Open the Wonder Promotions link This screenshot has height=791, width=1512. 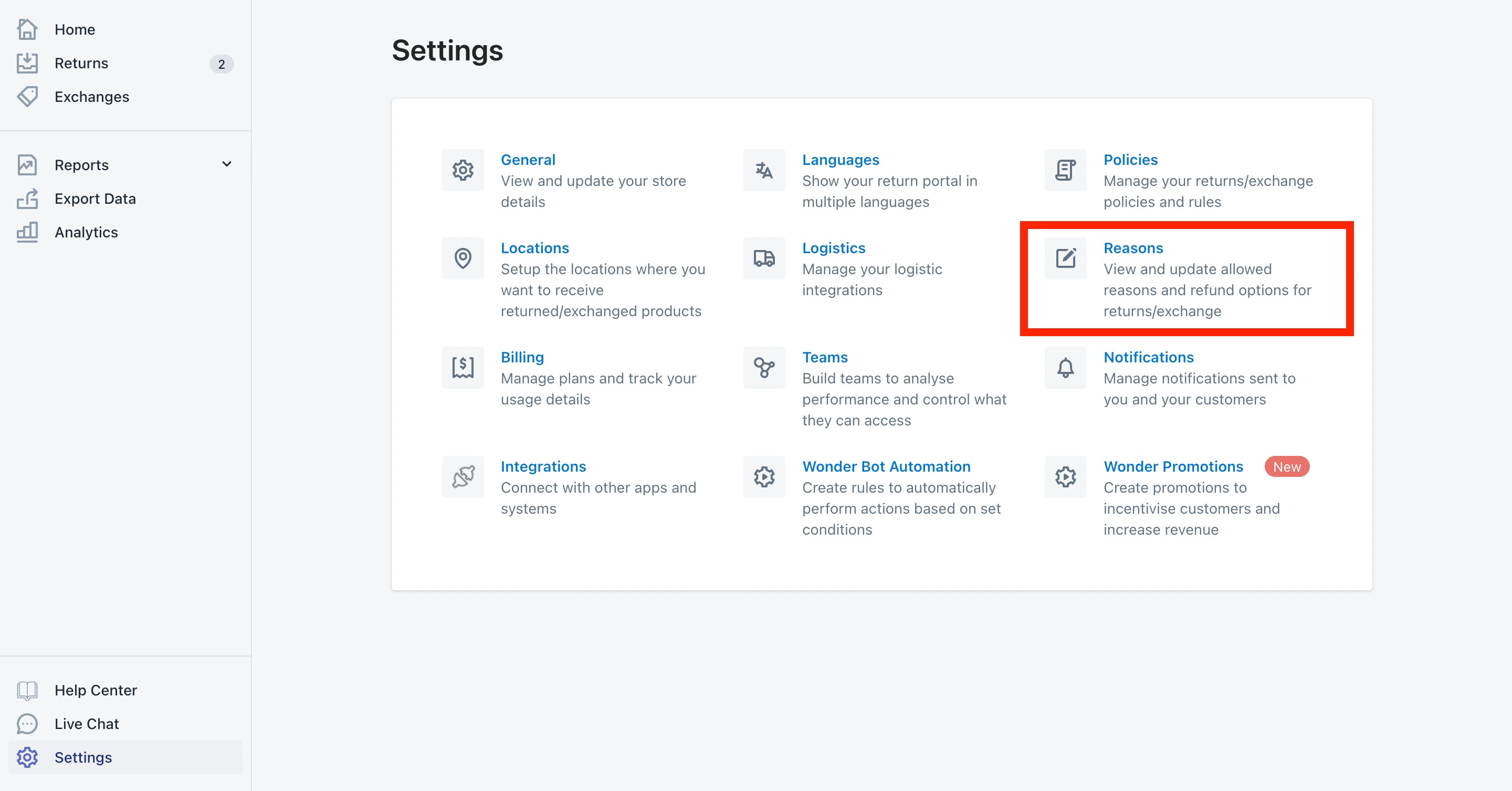tap(1173, 466)
